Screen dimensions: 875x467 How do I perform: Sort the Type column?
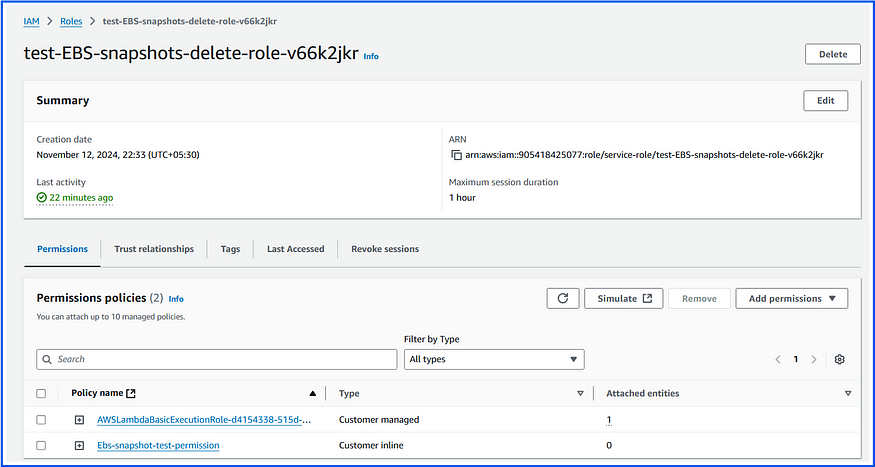580,393
